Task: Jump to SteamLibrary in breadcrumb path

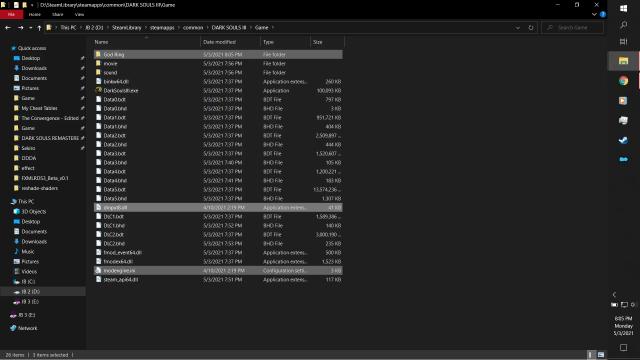Action: pos(127,28)
